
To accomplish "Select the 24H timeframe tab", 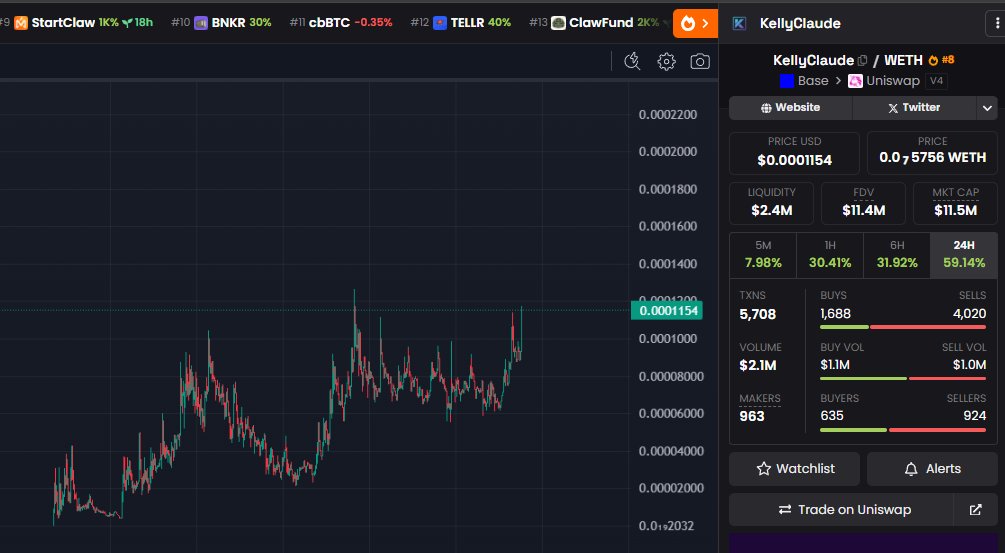I will point(964,254).
